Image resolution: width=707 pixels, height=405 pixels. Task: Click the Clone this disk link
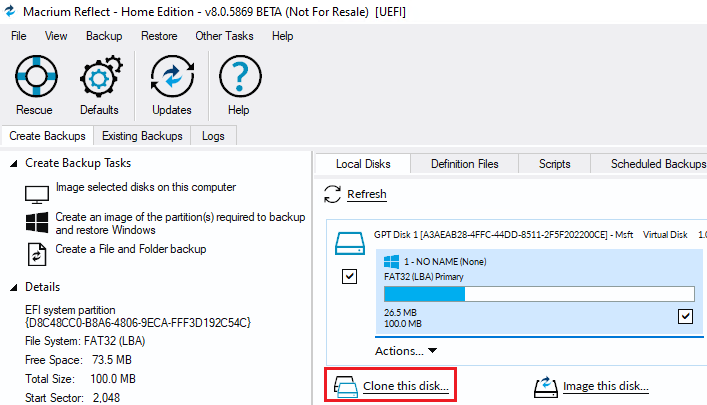406,386
